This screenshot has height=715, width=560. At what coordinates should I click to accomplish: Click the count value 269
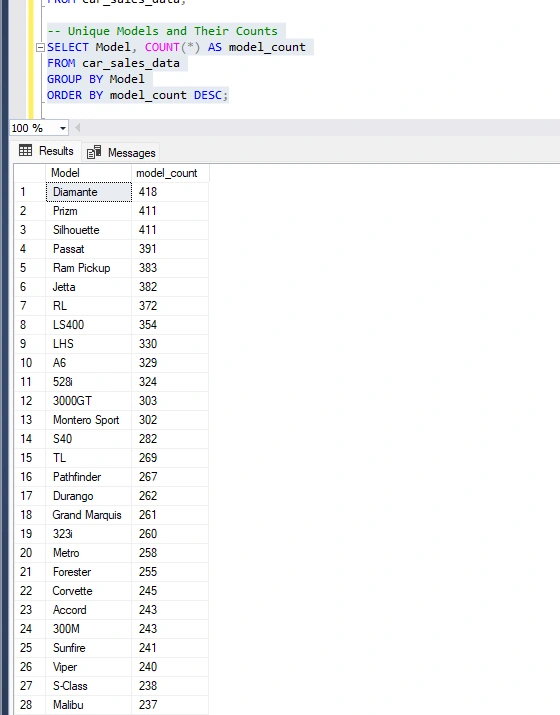(x=170, y=458)
